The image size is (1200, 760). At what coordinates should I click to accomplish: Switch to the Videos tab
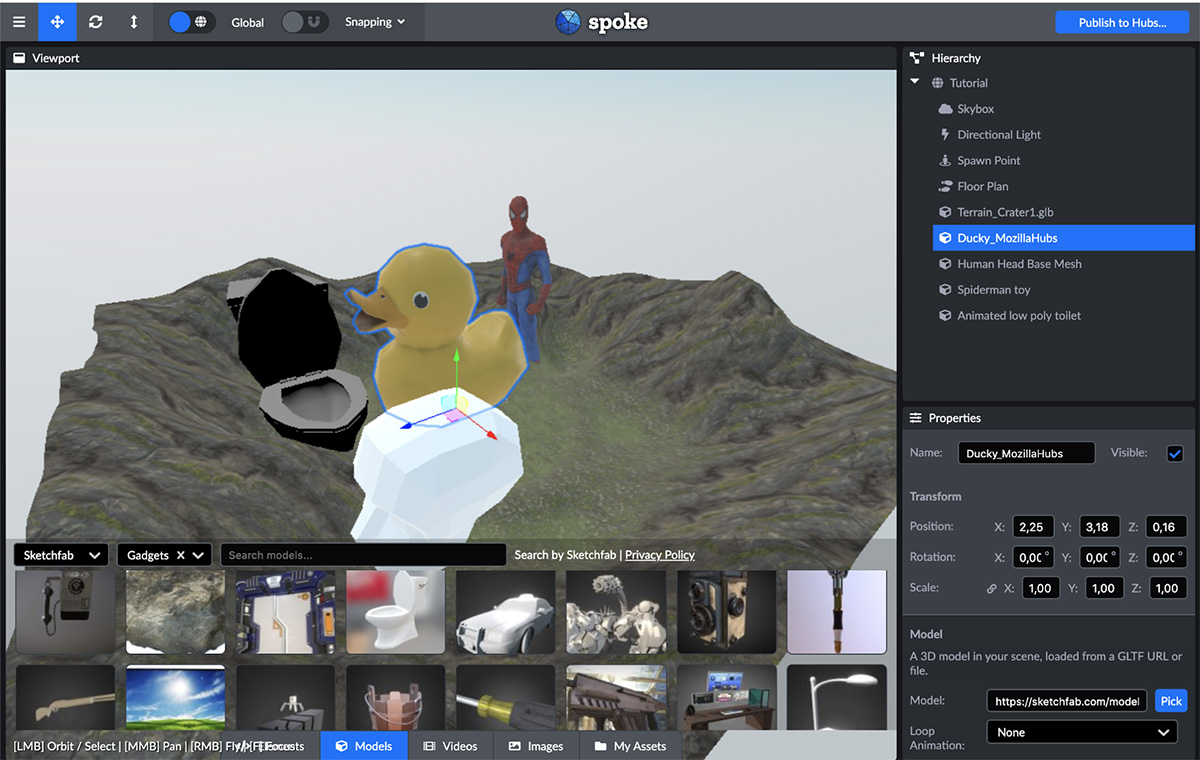pyautogui.click(x=450, y=746)
